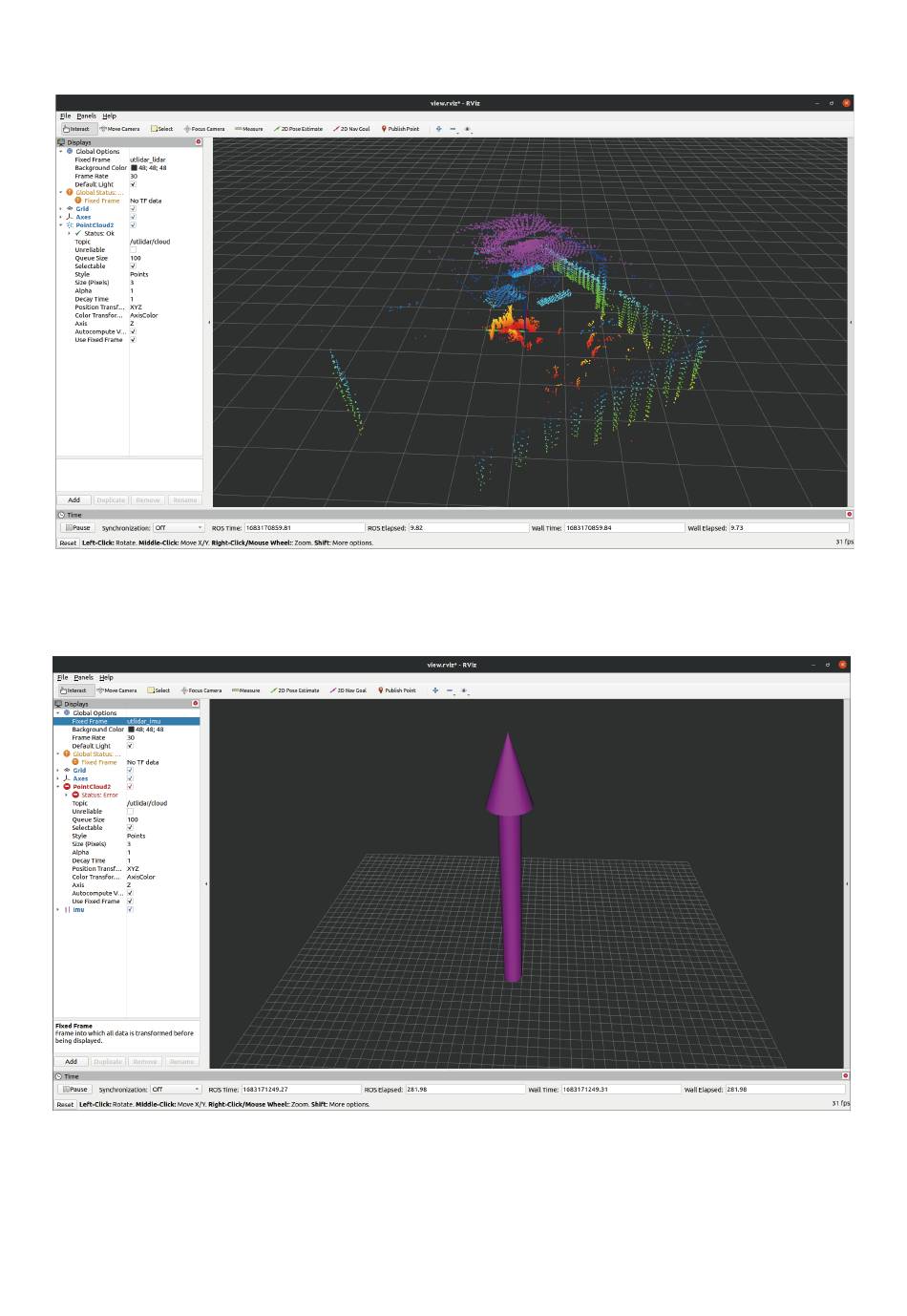The height and width of the screenshot is (1316, 907).
Task: Open File menu in lower RViz window
Action: 62,678
